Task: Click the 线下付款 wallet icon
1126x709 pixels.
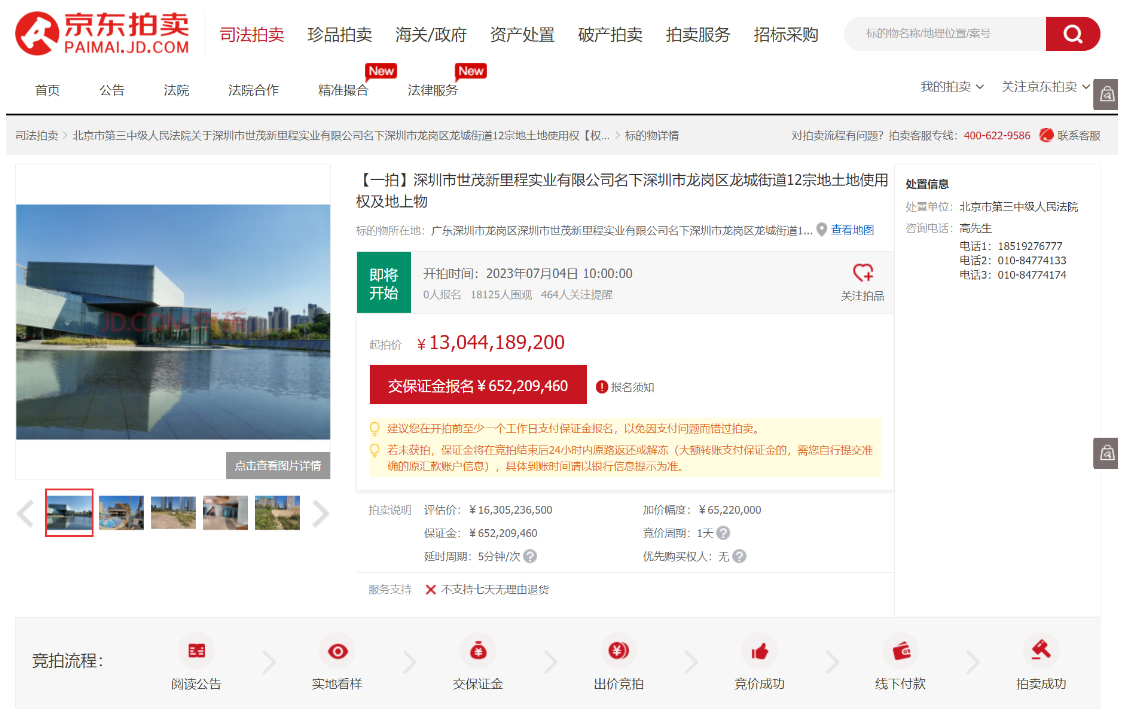Action: [x=901, y=651]
